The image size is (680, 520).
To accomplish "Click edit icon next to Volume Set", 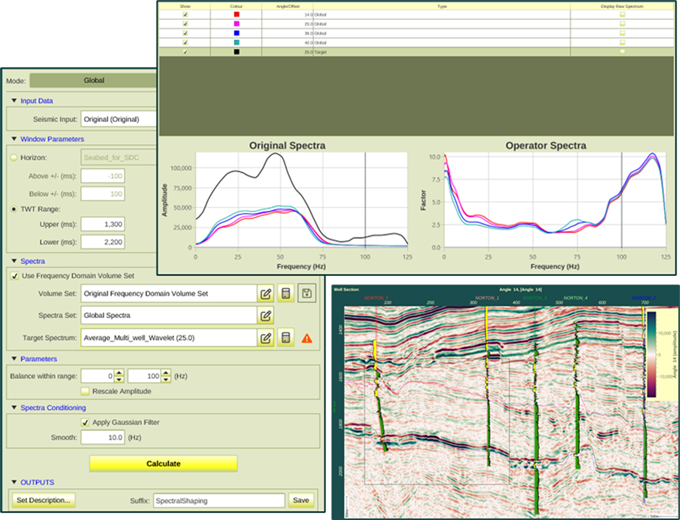I will click(266, 294).
